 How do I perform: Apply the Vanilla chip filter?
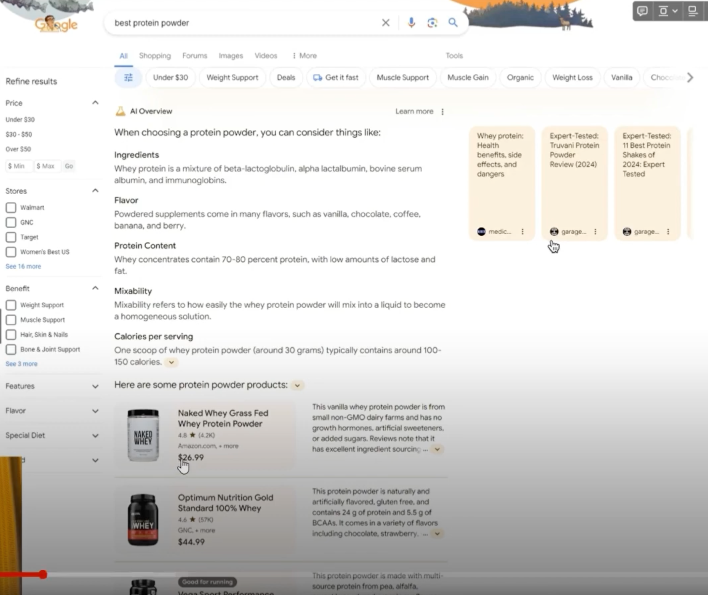(x=622, y=78)
